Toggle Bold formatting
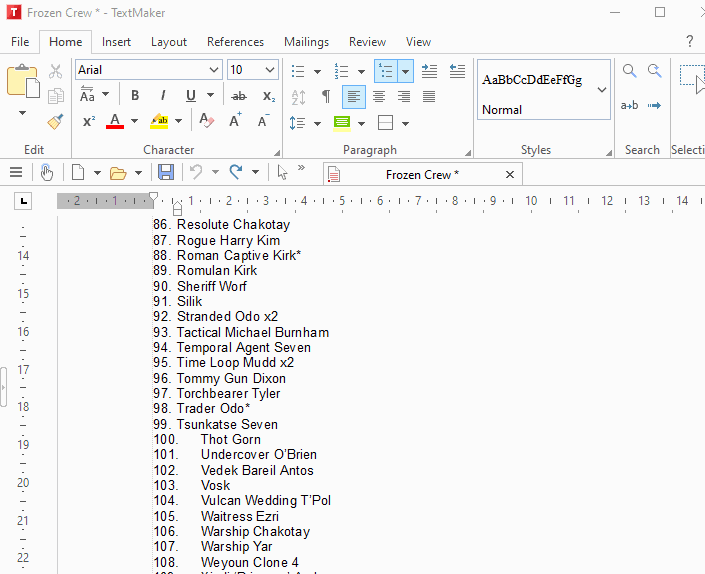This screenshot has width=705, height=574. [x=135, y=96]
